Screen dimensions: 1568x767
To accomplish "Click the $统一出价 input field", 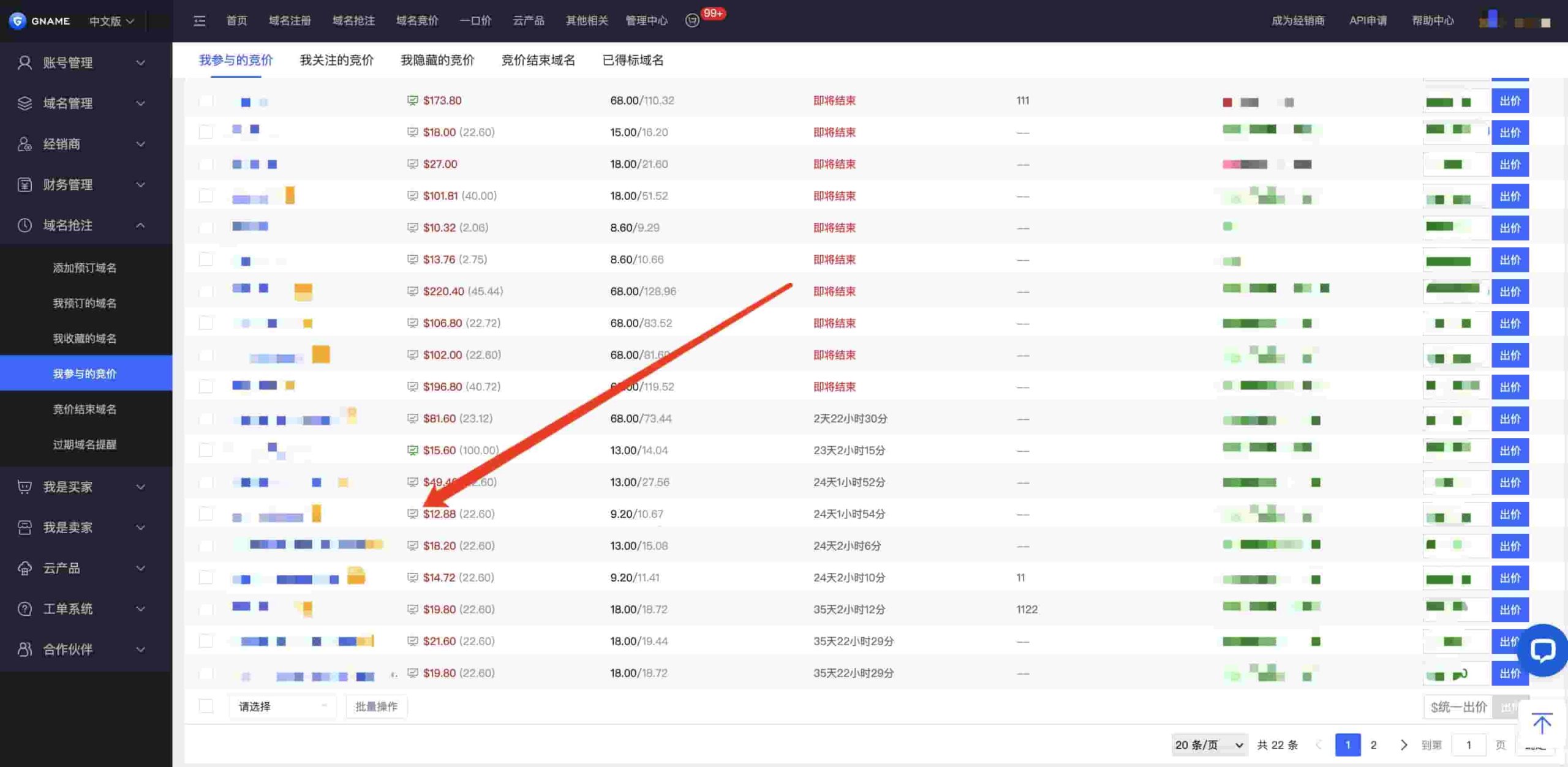I will 1458,707.
